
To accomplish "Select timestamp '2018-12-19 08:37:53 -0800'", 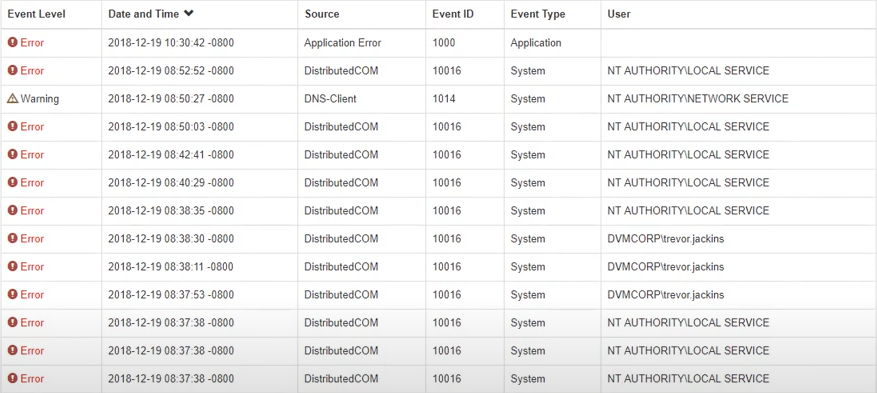I will coord(171,295).
